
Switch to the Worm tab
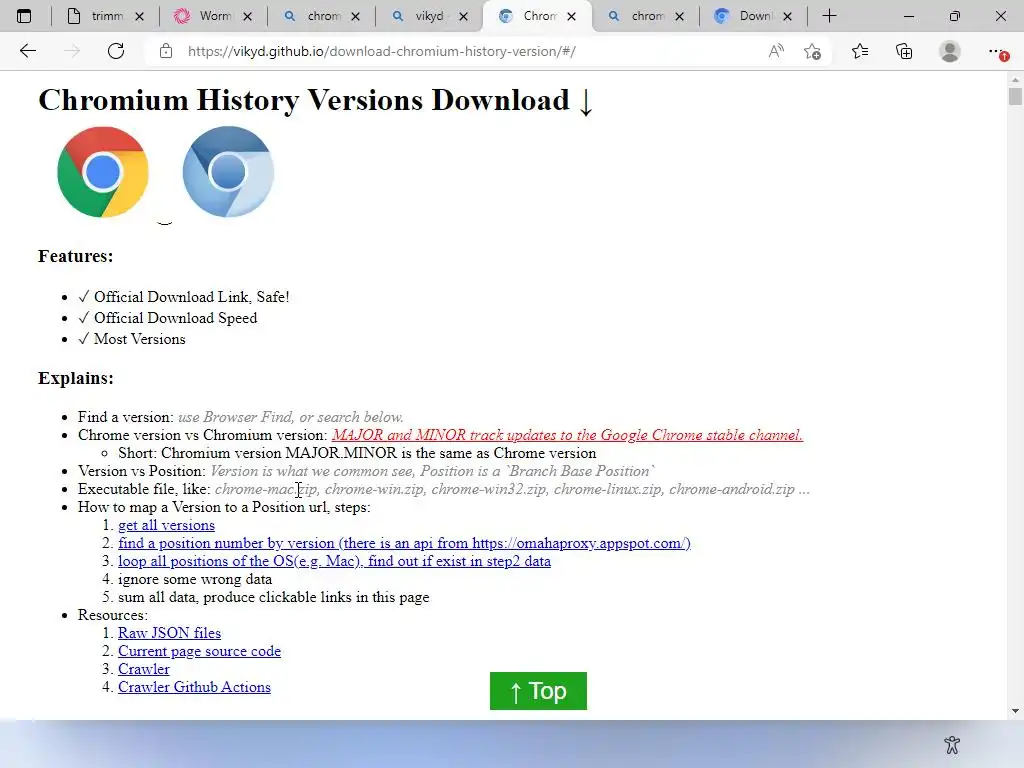pos(212,16)
